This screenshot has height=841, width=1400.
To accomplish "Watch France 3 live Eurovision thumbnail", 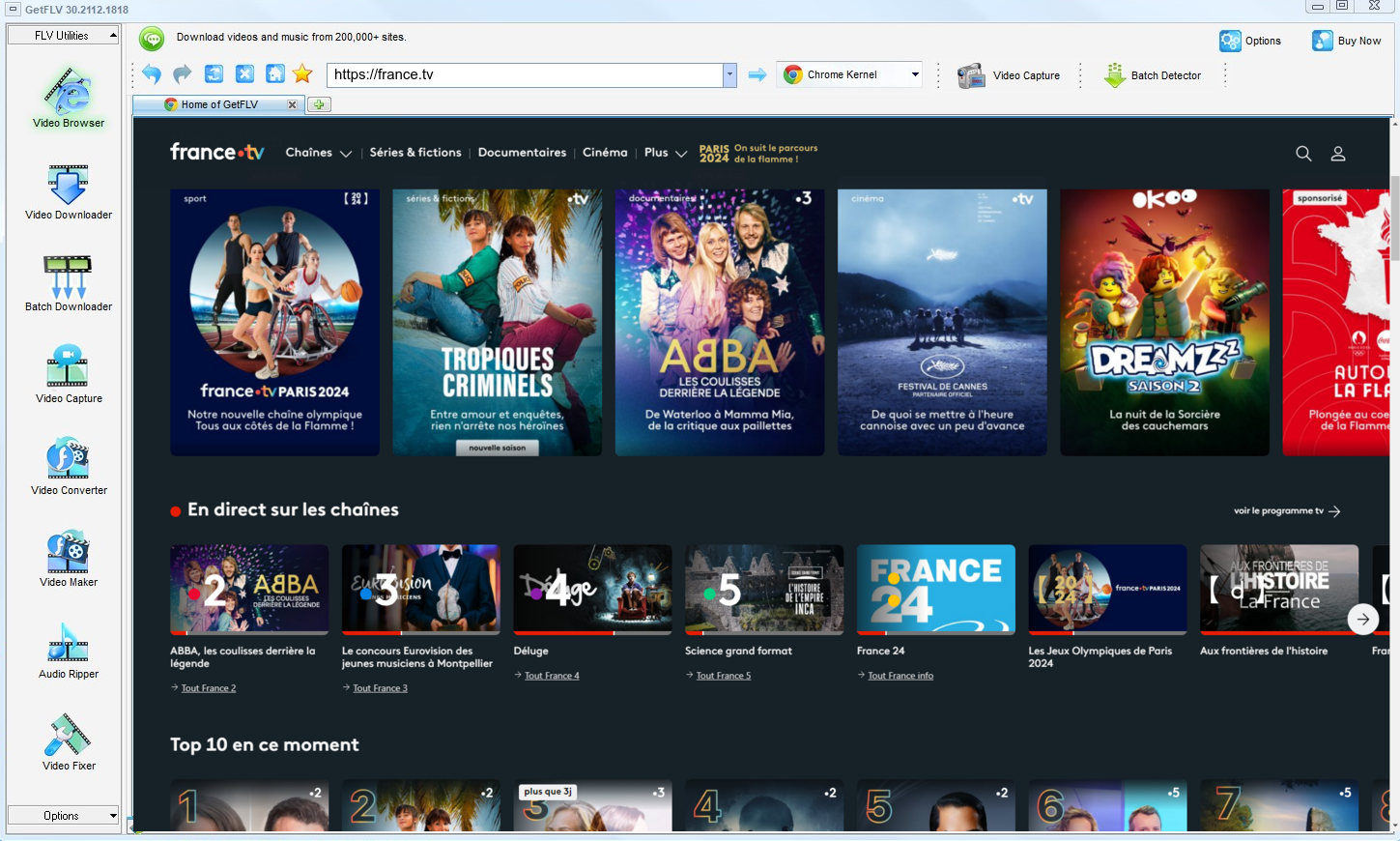I will (x=420, y=590).
